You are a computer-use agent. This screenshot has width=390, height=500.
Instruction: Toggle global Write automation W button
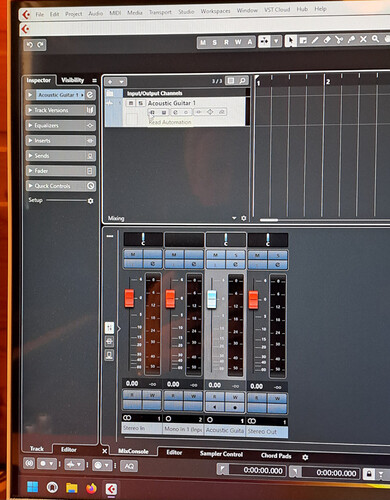pyautogui.click(x=238, y=42)
